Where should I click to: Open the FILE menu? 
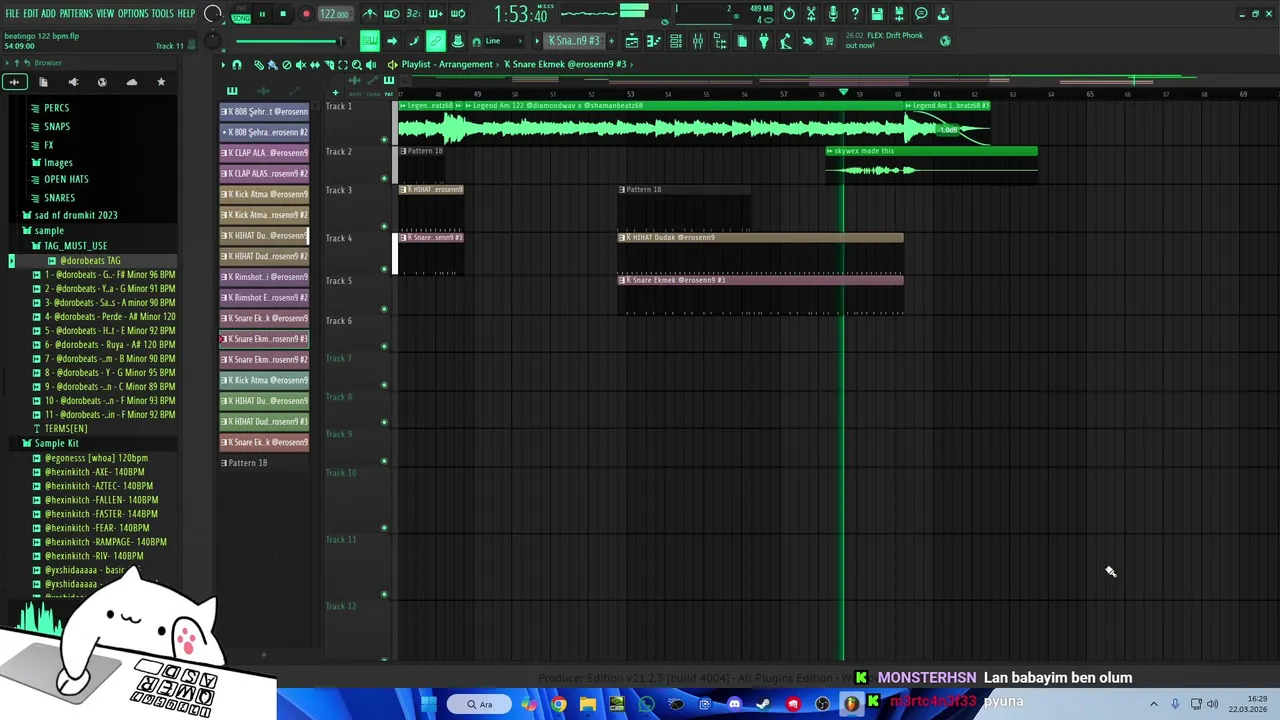pyautogui.click(x=12, y=13)
